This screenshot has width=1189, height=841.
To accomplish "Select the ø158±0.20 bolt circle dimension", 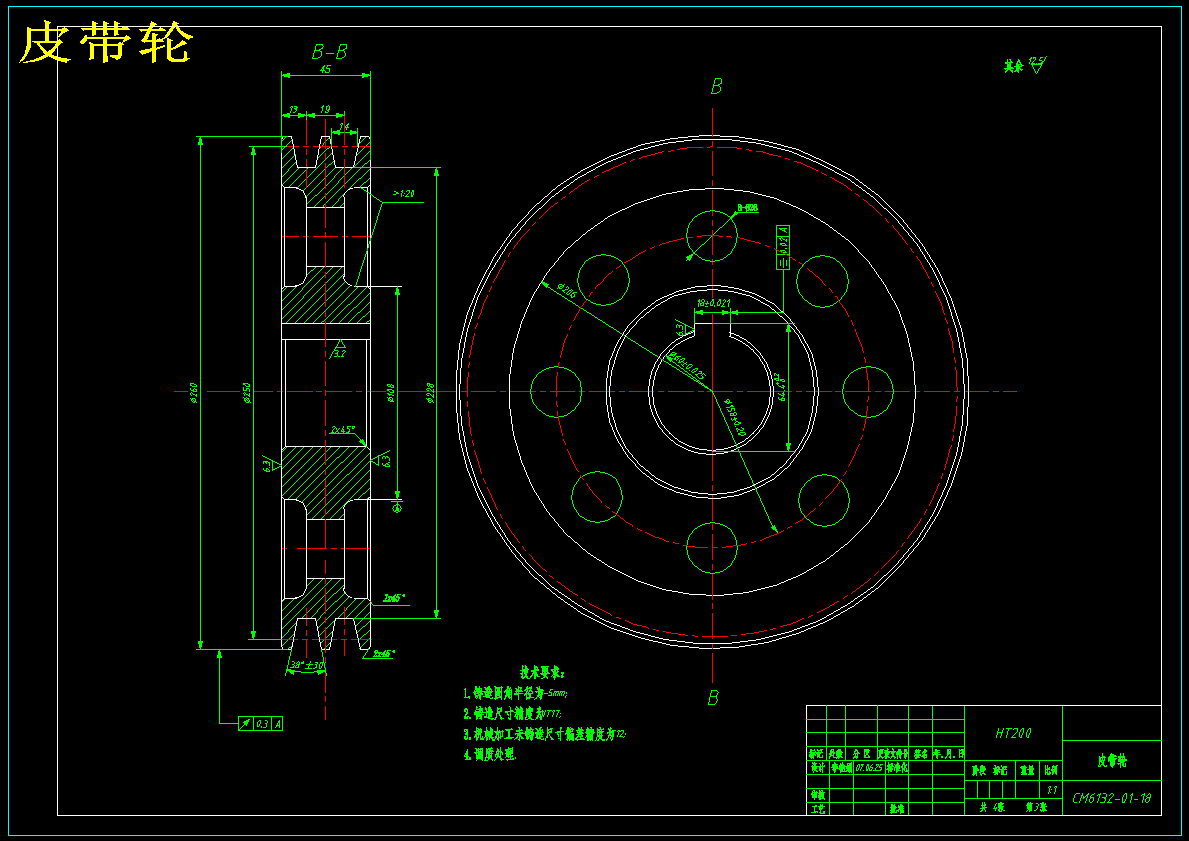I will point(736,419).
